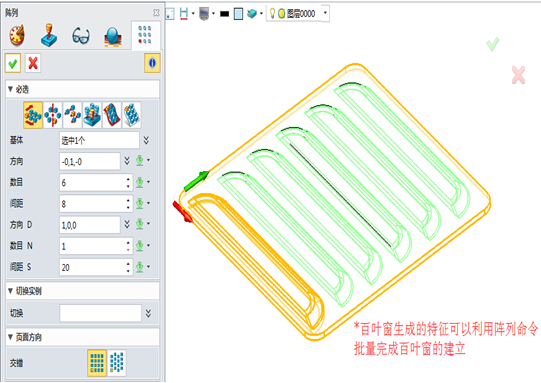Open the dropdown arrow beside H icon
This screenshot has height=383, width=541.
(193, 14)
